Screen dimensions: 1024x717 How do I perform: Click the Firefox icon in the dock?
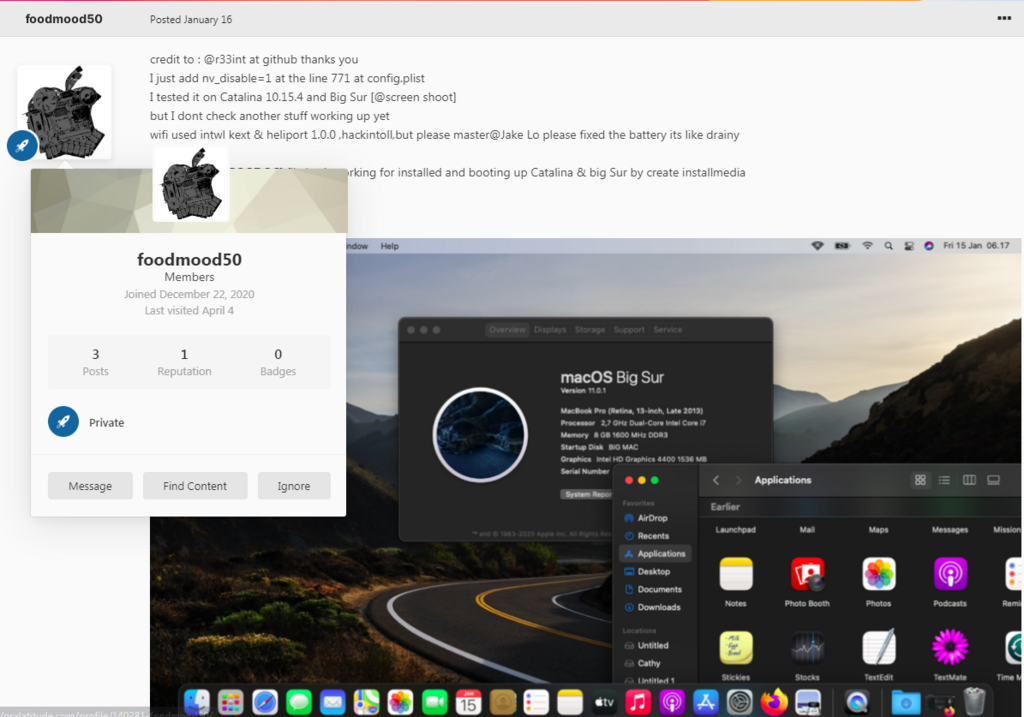(773, 702)
